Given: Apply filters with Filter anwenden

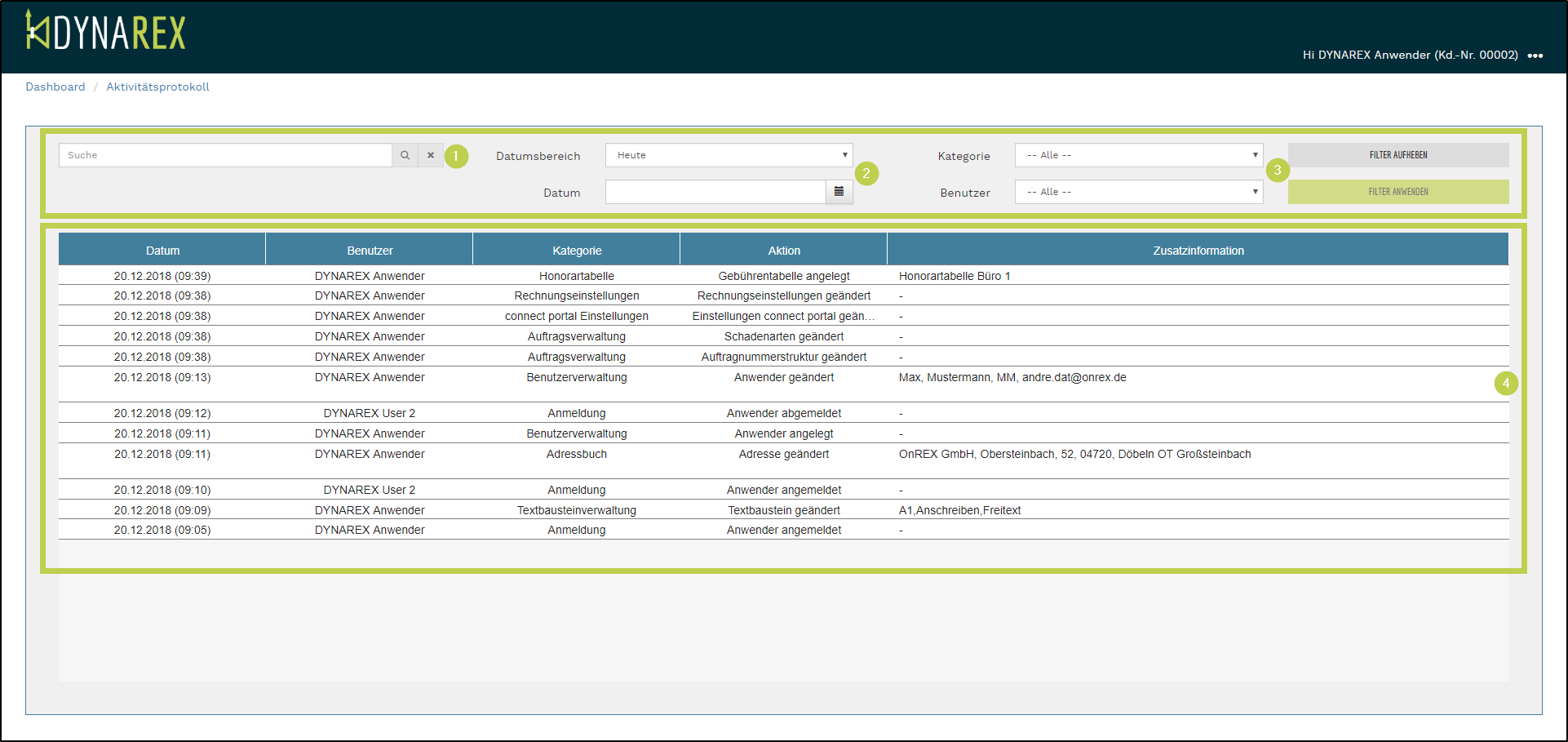Looking at the screenshot, I should [x=1397, y=192].
